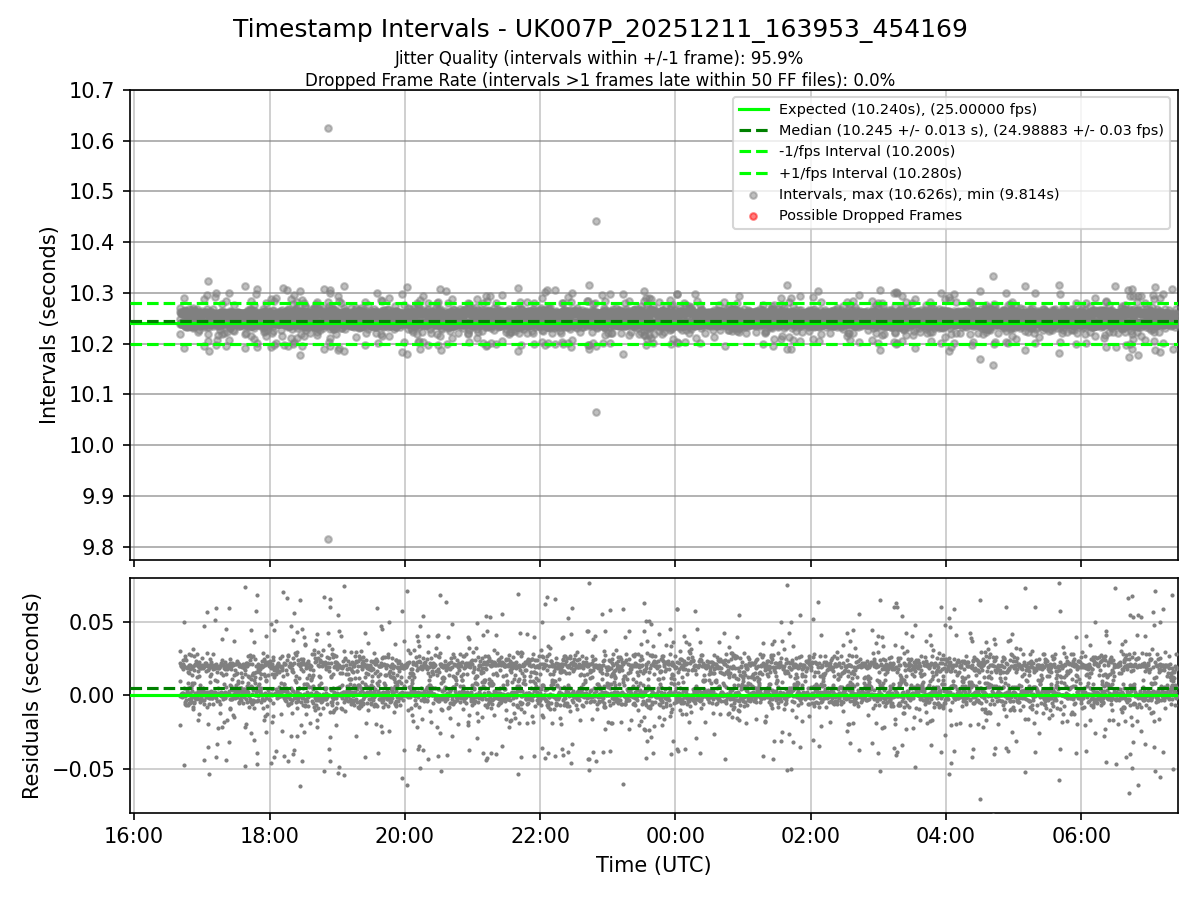The width and height of the screenshot is (1200, 900).
Task: Click the 'Intervals (seconds)' y-axis label
Action: (x=49, y=325)
